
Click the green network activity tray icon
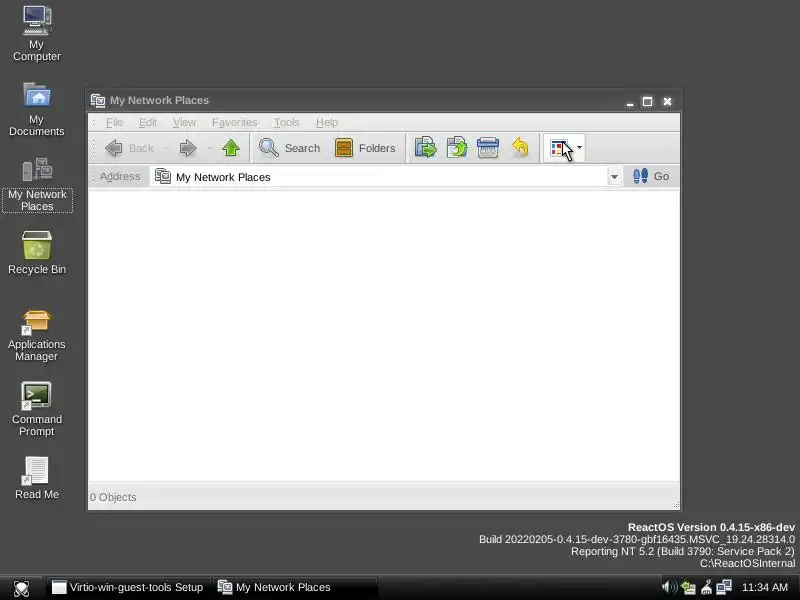688,588
